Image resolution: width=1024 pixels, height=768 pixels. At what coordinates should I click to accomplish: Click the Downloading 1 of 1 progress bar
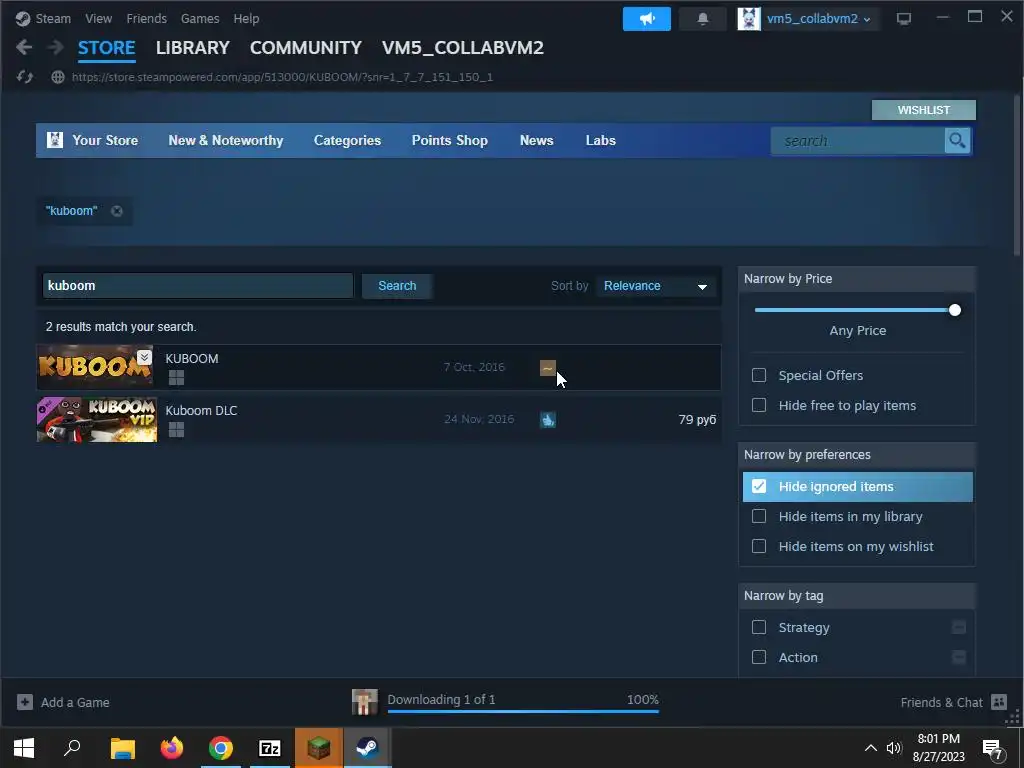tap(522, 711)
